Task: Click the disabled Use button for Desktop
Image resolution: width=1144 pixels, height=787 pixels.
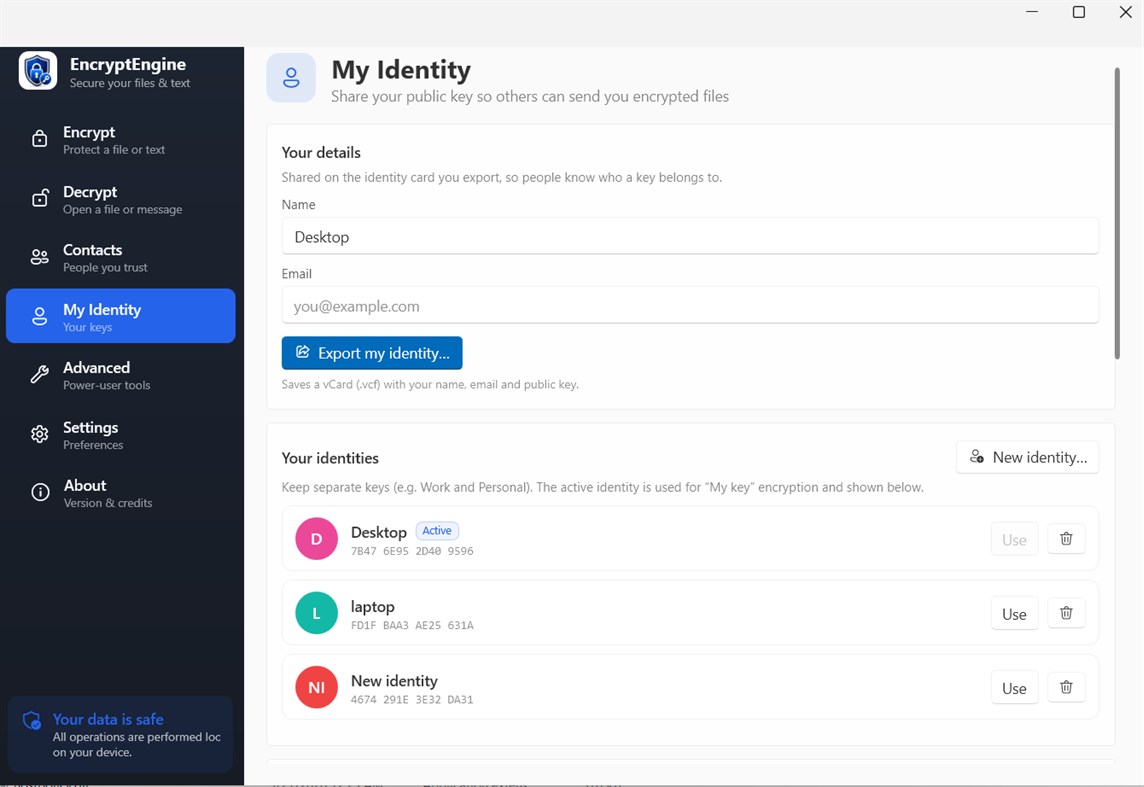Action: point(1014,540)
